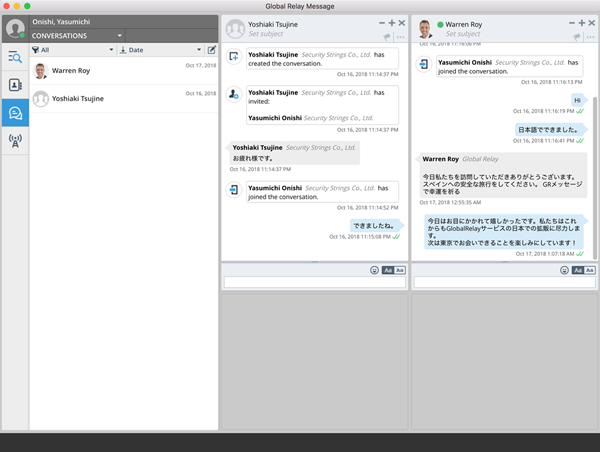Click the user invited event icon
The width and height of the screenshot is (600, 452).
[x=234, y=94]
